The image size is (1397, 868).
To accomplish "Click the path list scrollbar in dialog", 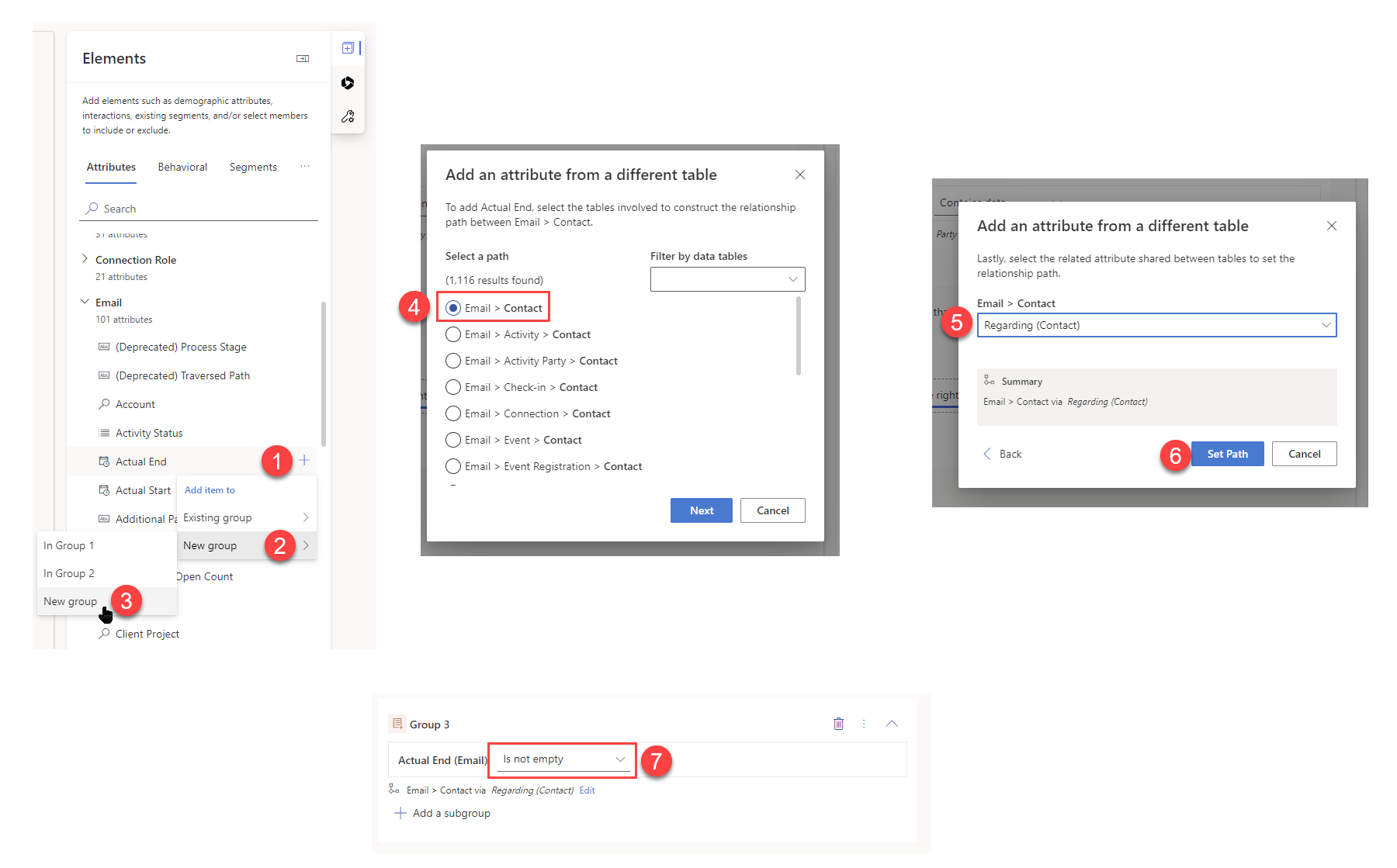I will [x=798, y=336].
